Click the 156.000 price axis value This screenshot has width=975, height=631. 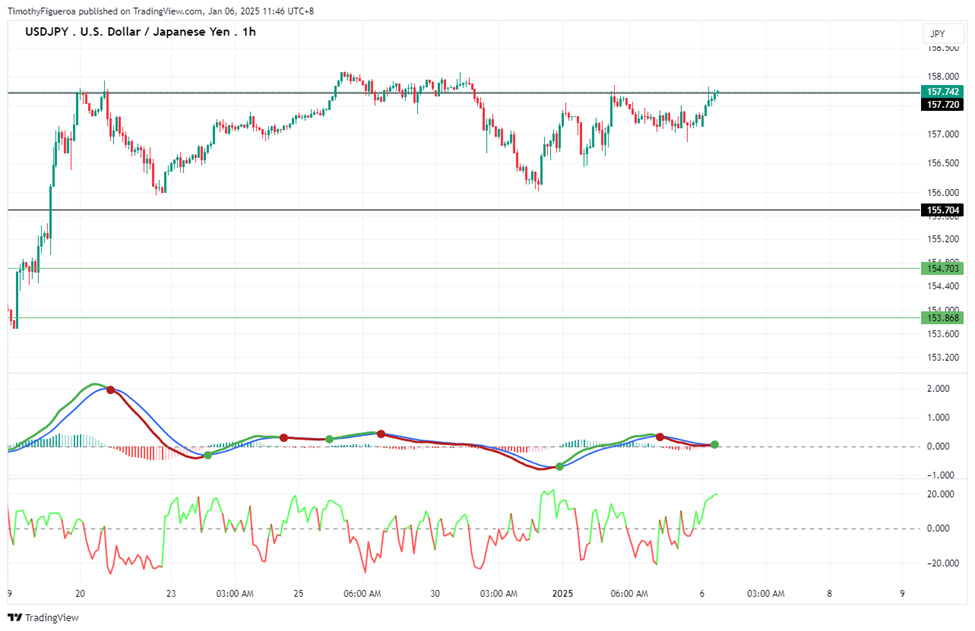943,192
